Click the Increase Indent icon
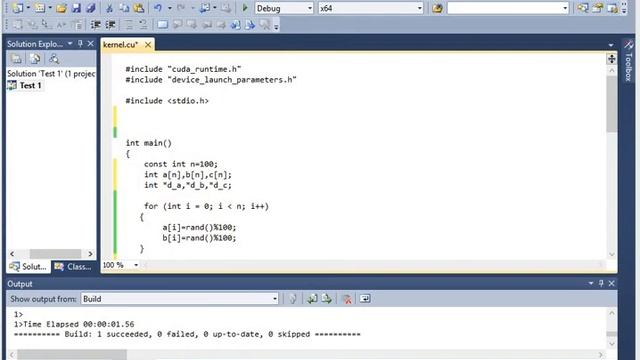This screenshot has width=640, height=360. [x=110, y=25]
